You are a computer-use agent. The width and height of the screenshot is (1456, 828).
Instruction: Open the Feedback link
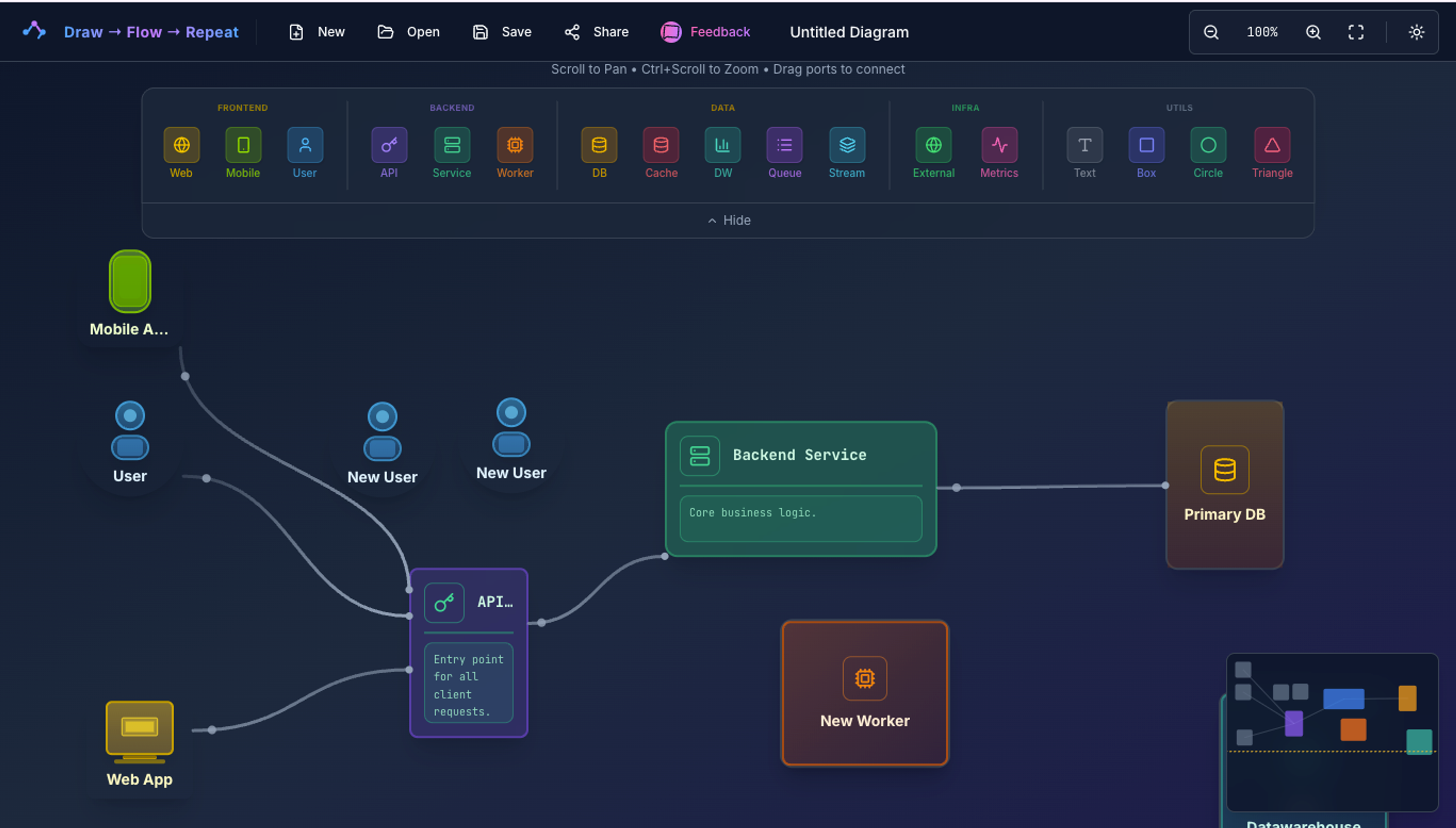point(706,33)
